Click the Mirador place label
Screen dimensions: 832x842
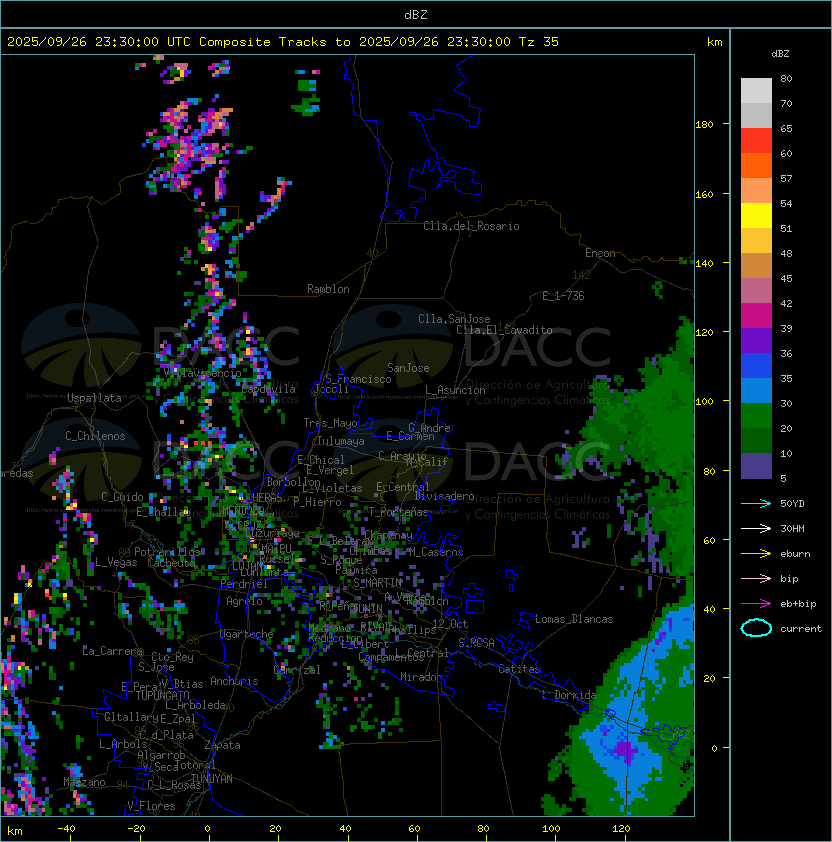coord(421,677)
